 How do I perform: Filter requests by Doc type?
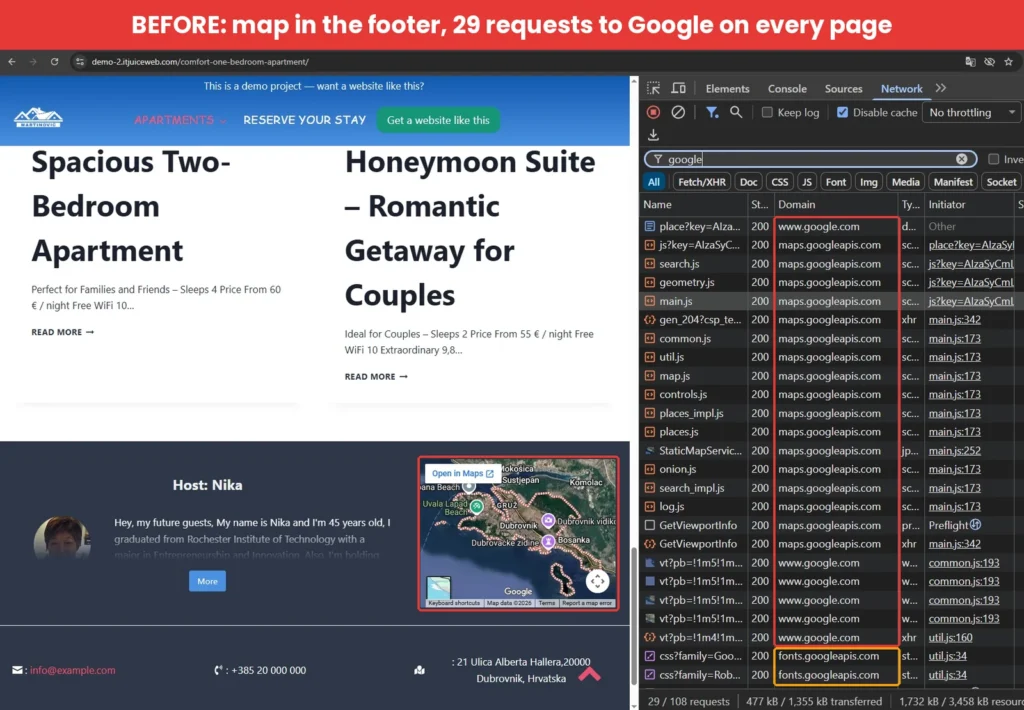click(748, 182)
